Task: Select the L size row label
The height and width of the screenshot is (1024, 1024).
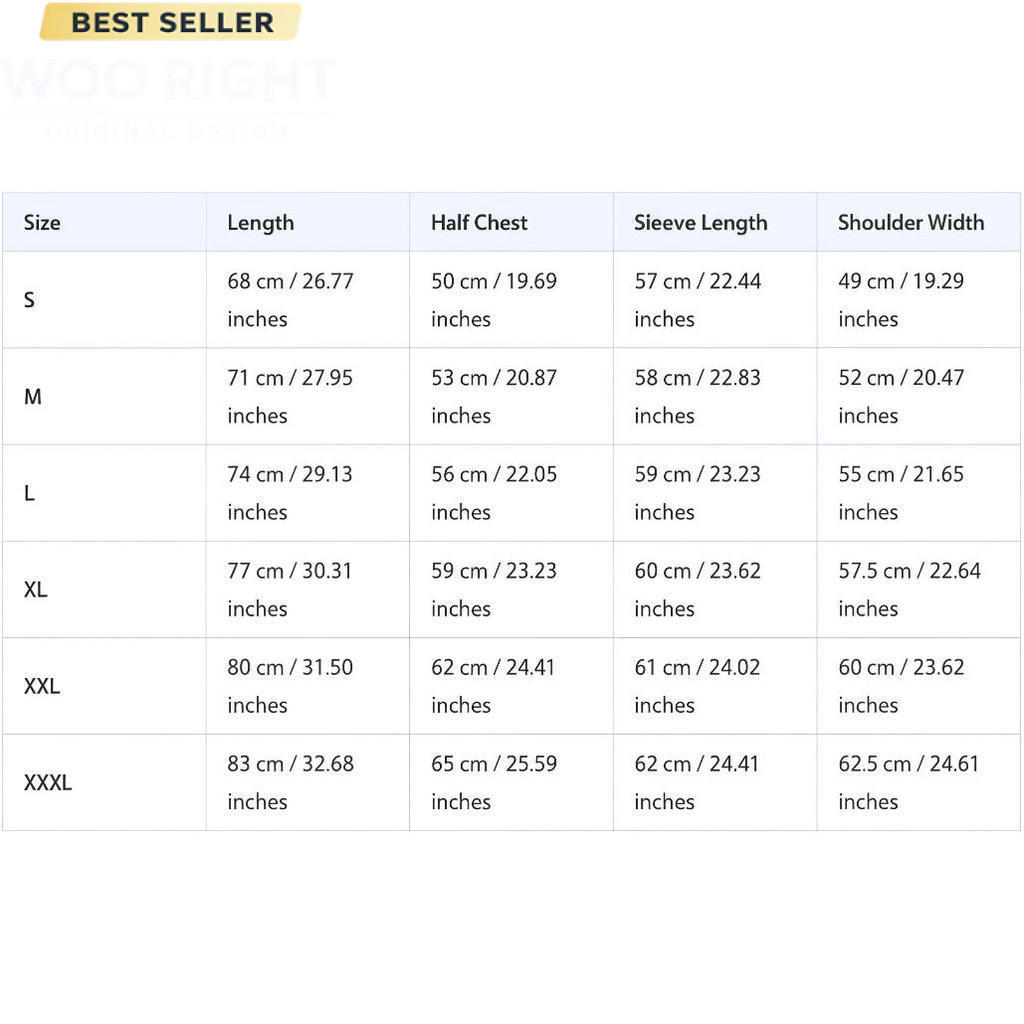Action: click(29, 493)
